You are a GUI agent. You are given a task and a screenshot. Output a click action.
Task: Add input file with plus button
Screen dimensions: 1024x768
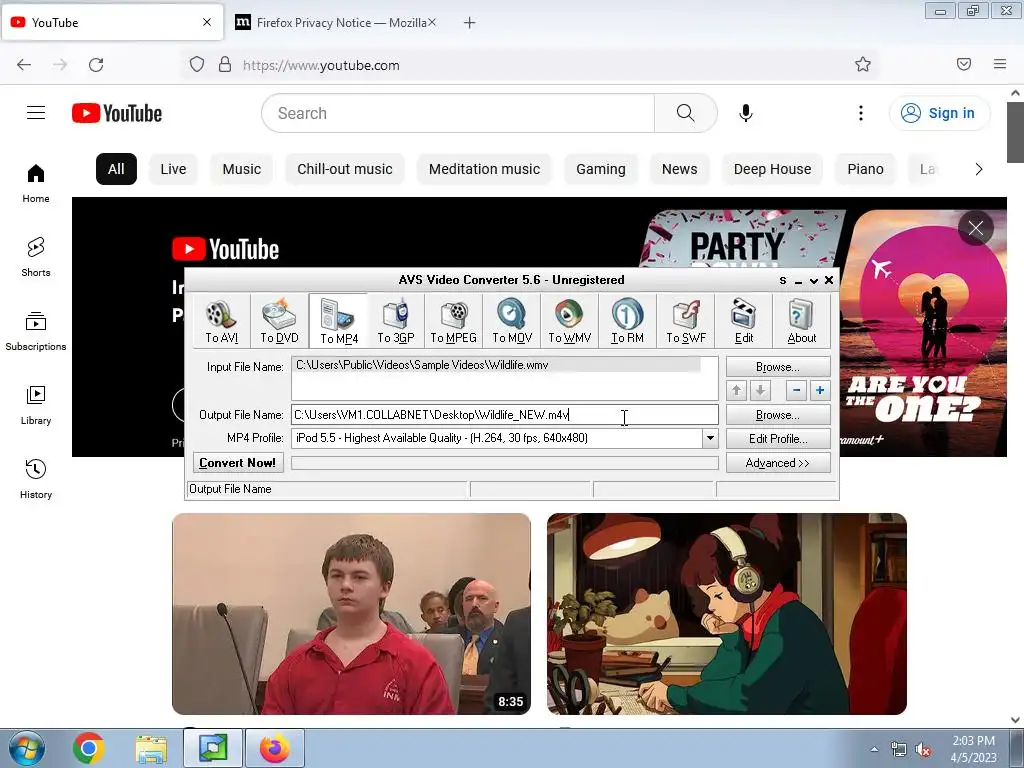pos(820,391)
